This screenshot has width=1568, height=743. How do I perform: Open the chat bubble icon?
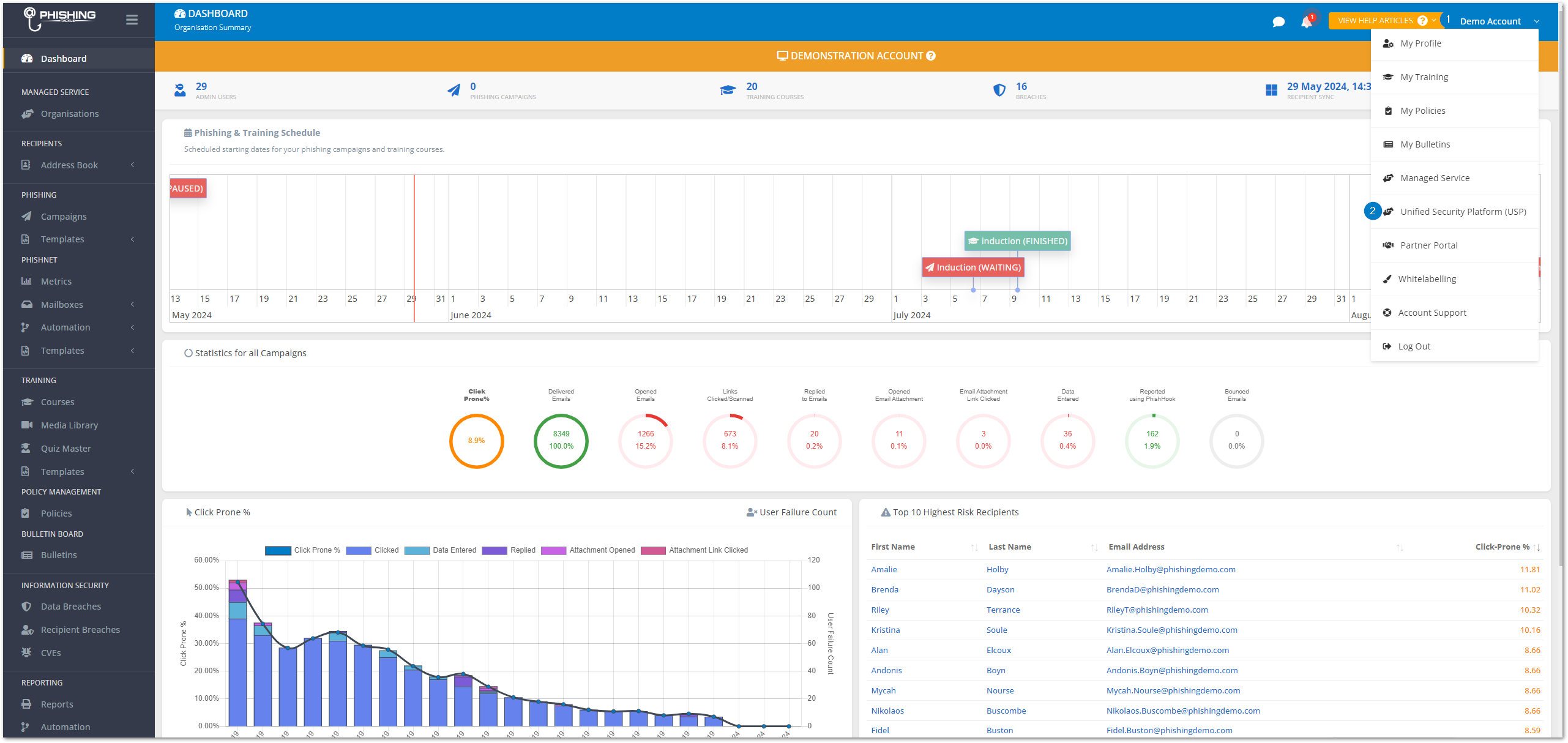(x=1278, y=22)
